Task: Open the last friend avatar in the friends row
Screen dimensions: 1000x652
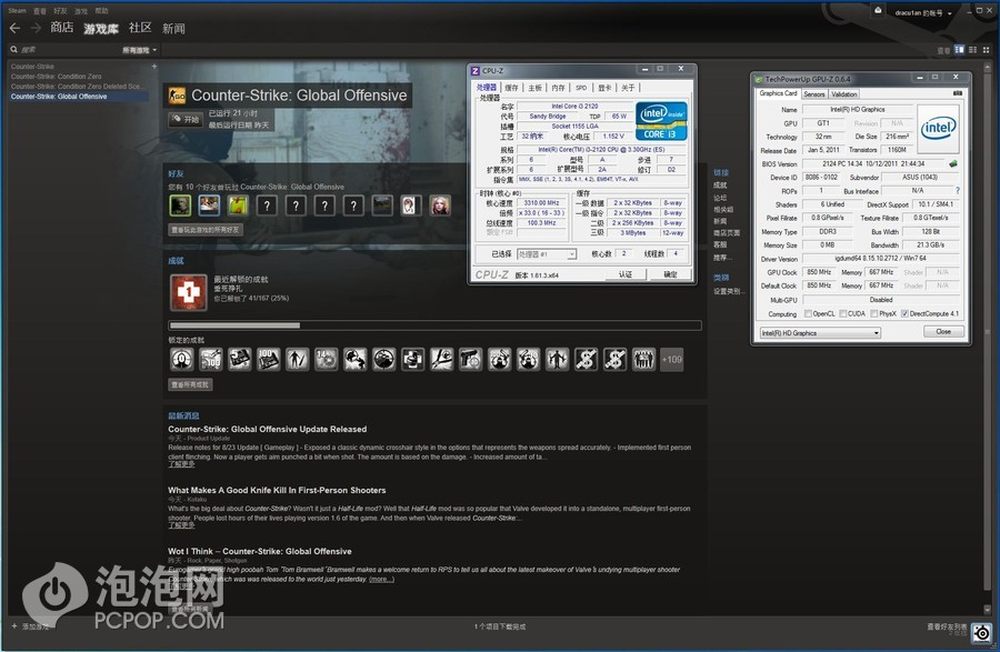Action: [x=439, y=205]
